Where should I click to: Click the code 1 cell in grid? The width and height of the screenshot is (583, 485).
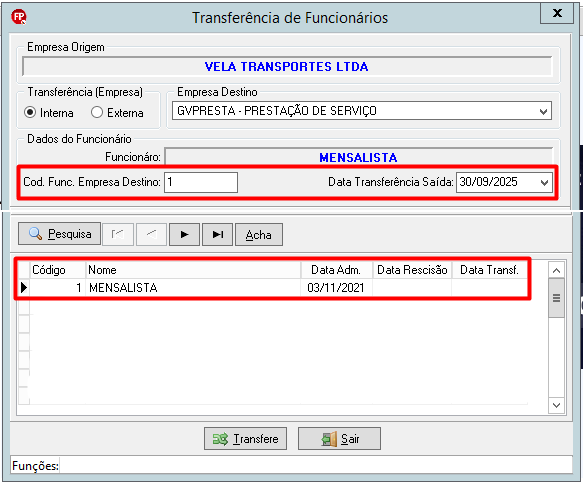click(58, 288)
